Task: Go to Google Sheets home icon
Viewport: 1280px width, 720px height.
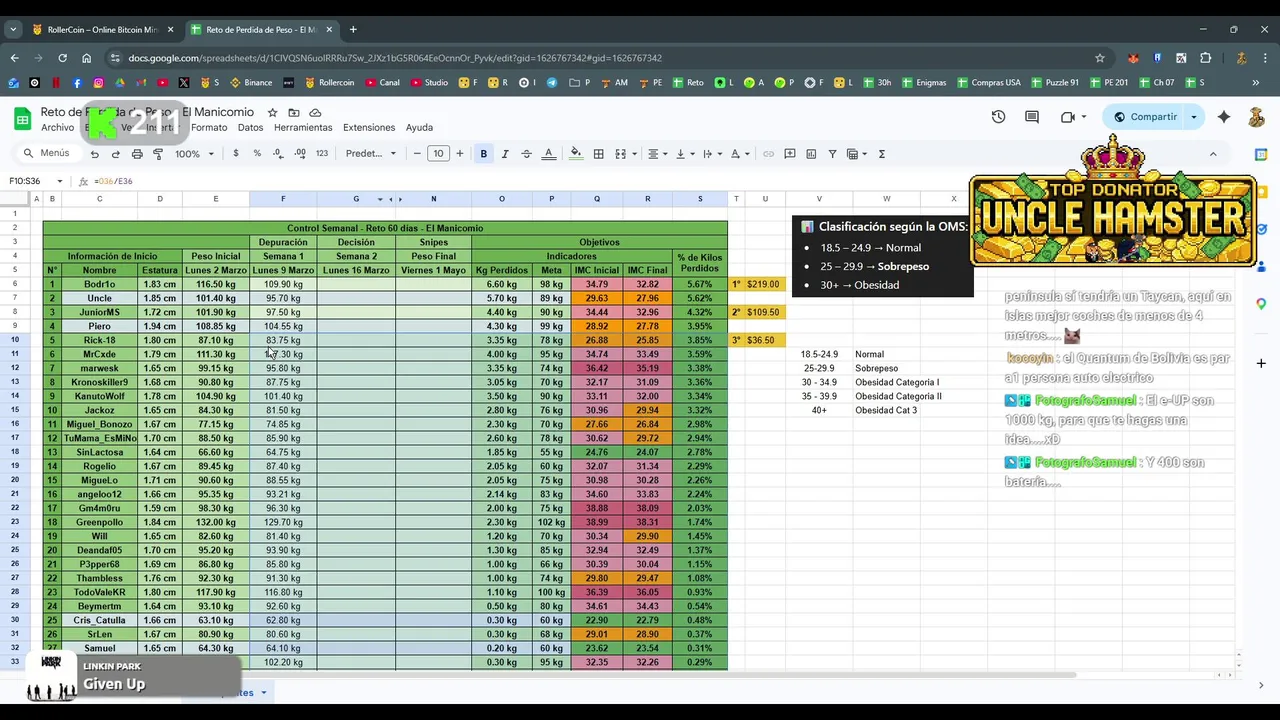Action: click(22, 119)
